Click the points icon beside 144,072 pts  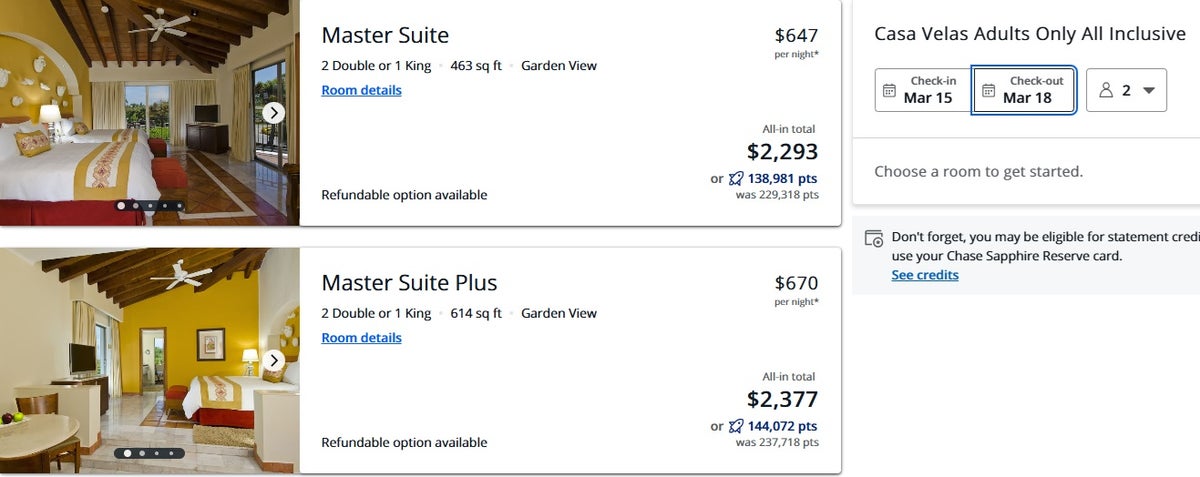pos(736,426)
